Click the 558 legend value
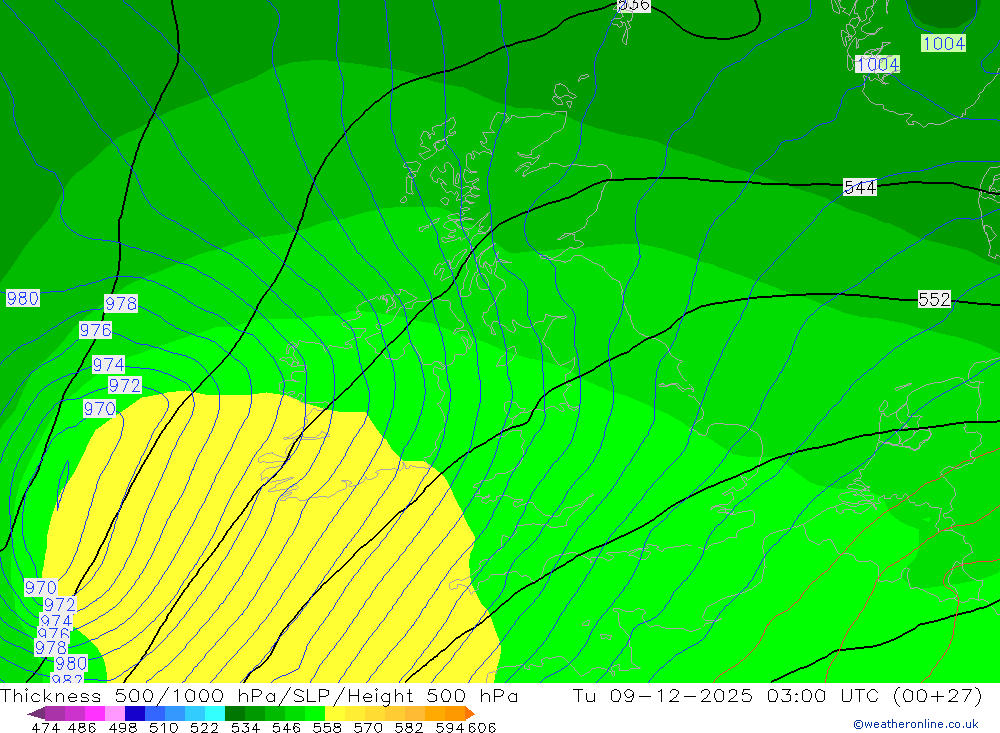1000x733 pixels. point(327,727)
